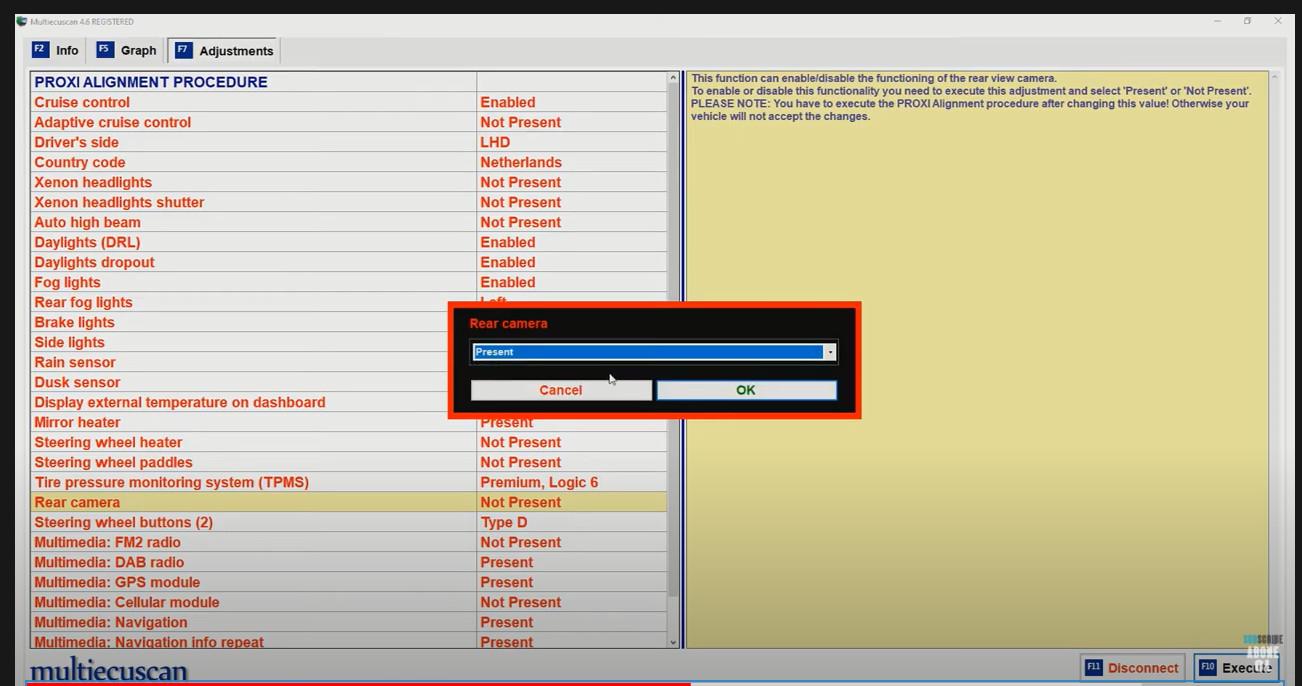Select the Auto high beam row
Viewport: 1302px width, 686px height.
point(349,222)
